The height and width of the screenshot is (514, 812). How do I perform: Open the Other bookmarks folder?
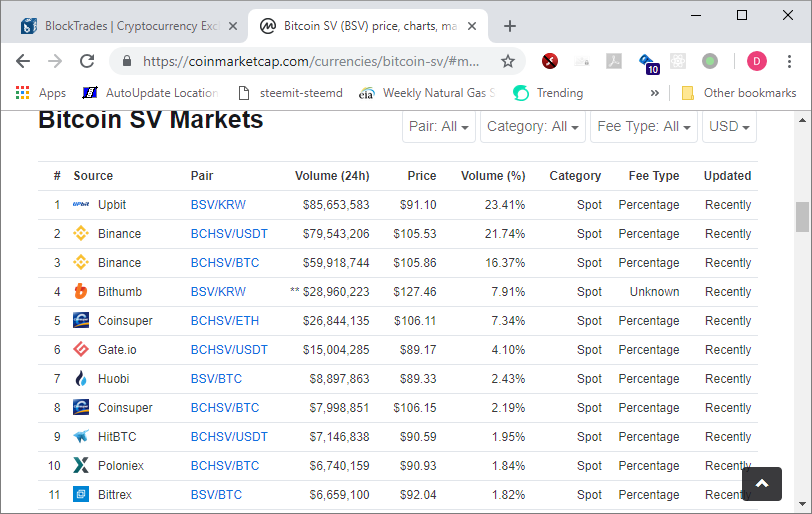[x=739, y=93]
